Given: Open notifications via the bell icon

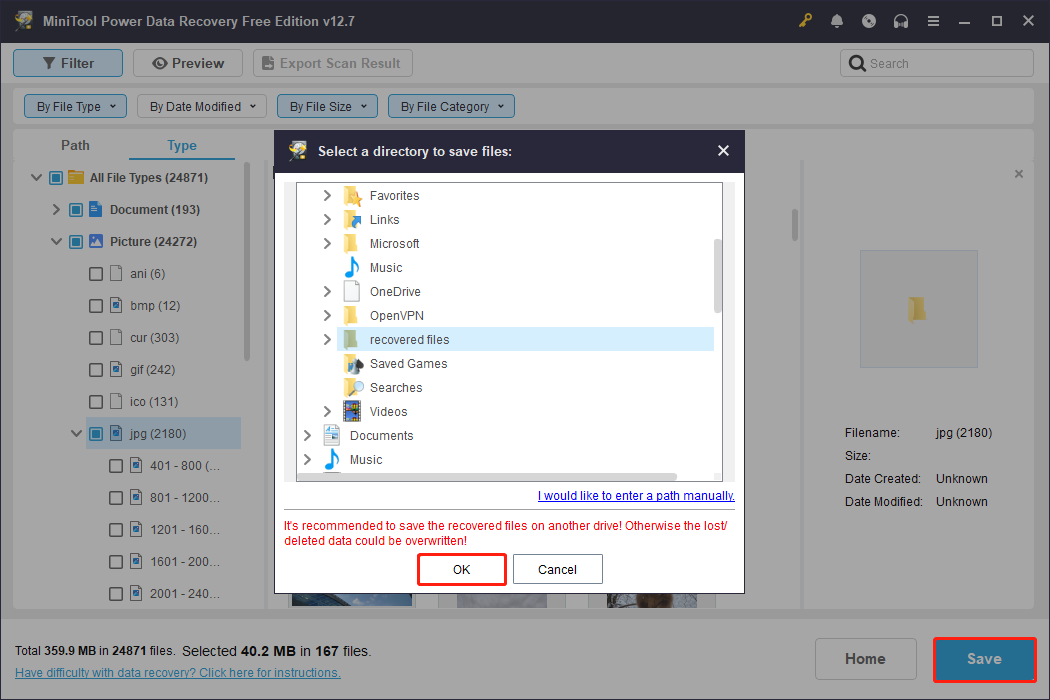Looking at the screenshot, I should 837,20.
